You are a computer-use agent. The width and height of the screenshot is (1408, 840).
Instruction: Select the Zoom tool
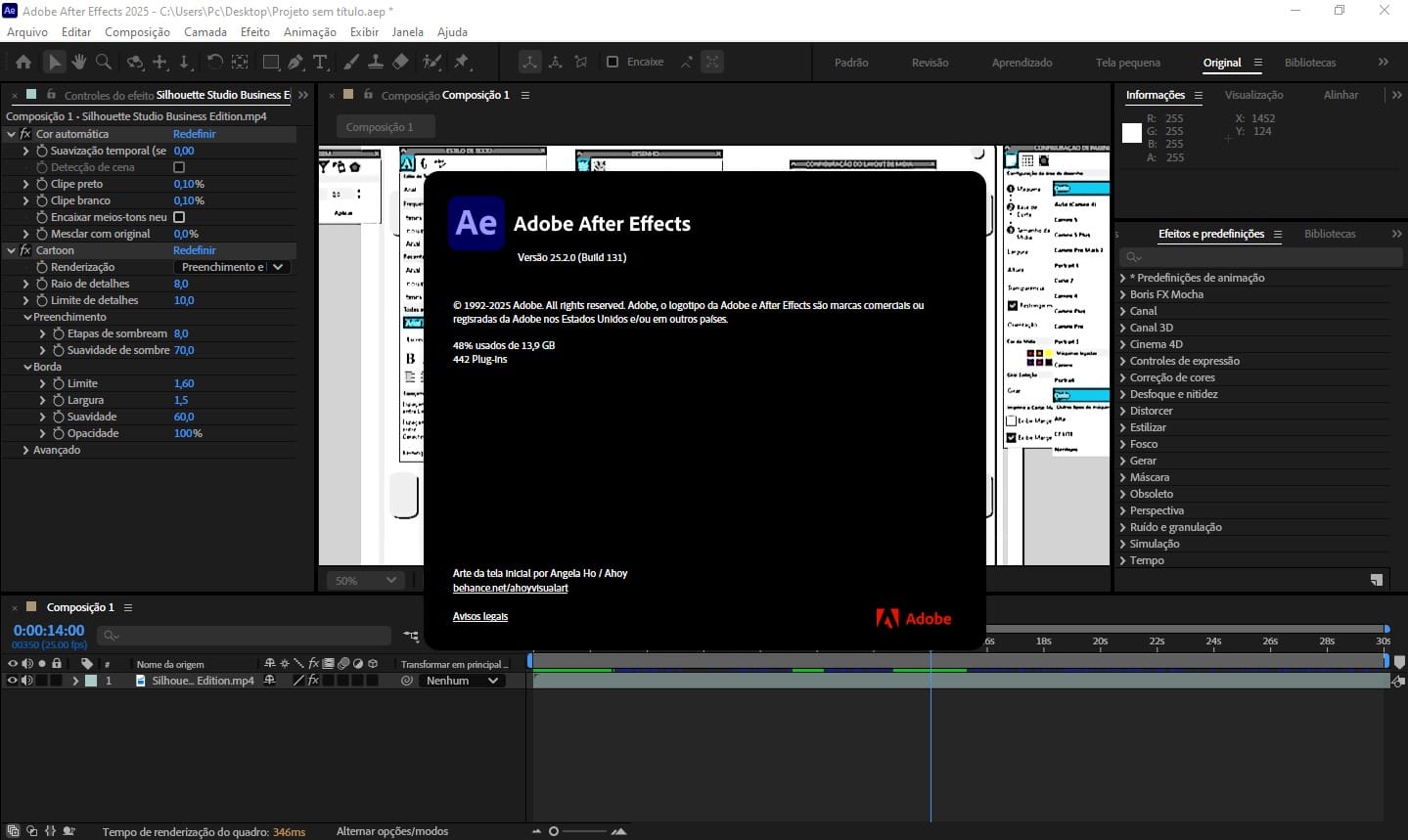point(104,62)
